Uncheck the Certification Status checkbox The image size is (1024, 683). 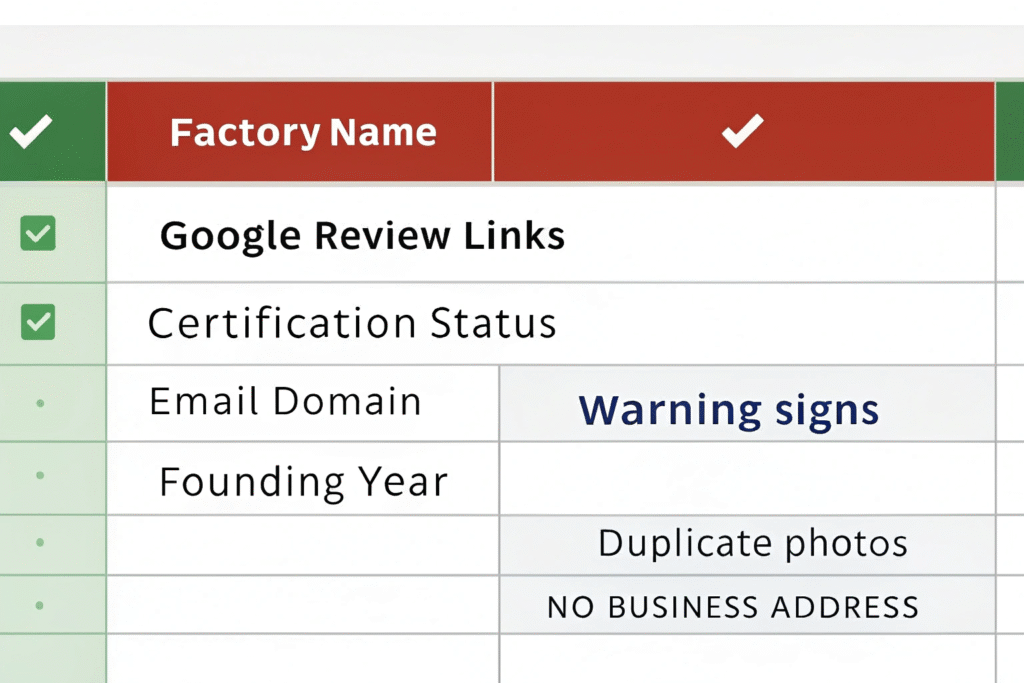(38, 322)
